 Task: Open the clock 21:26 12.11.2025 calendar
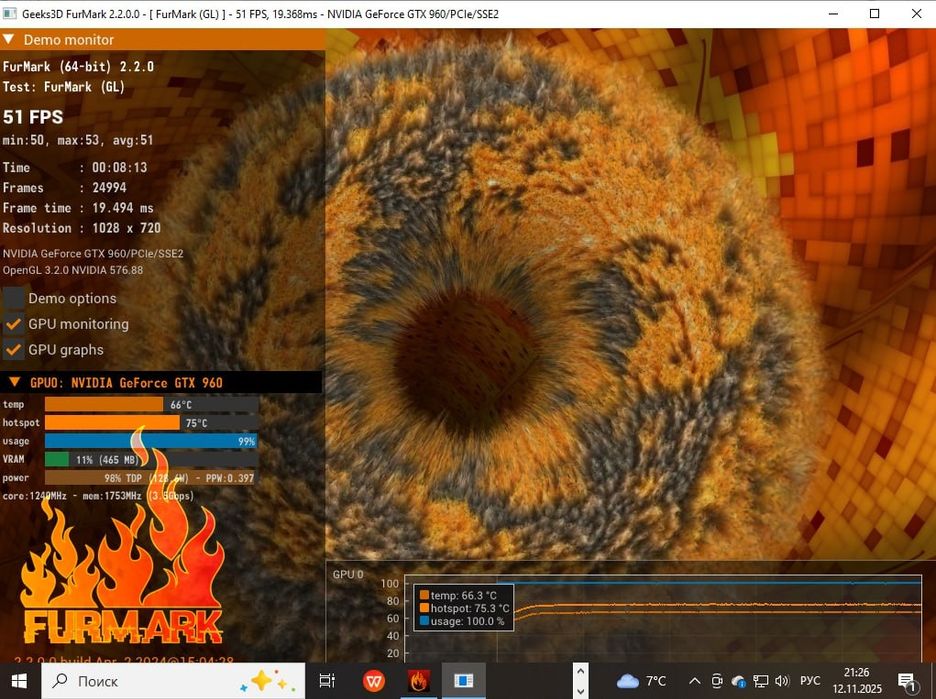click(x=857, y=681)
